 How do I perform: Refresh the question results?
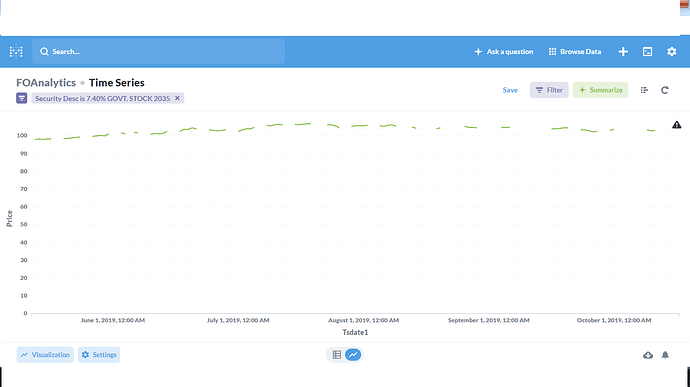tap(665, 90)
